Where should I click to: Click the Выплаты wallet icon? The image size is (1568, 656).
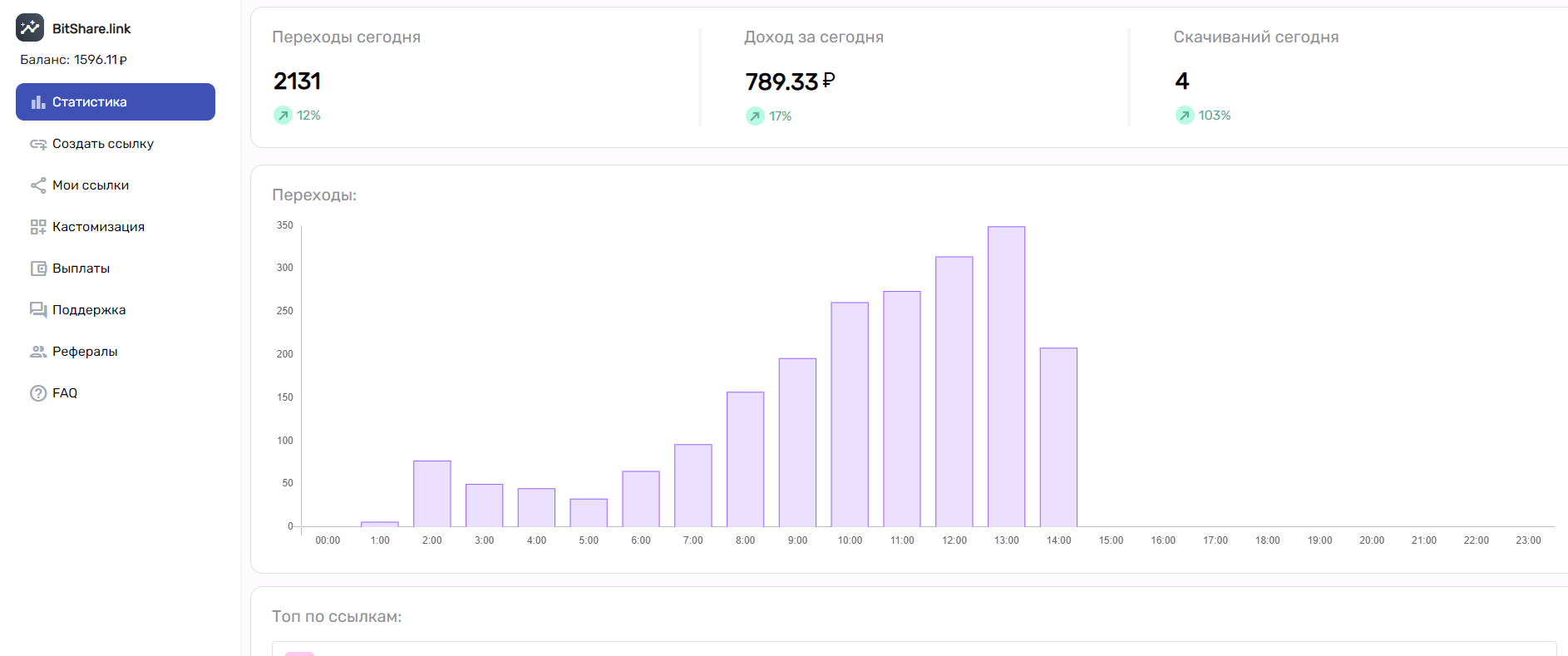[38, 269]
